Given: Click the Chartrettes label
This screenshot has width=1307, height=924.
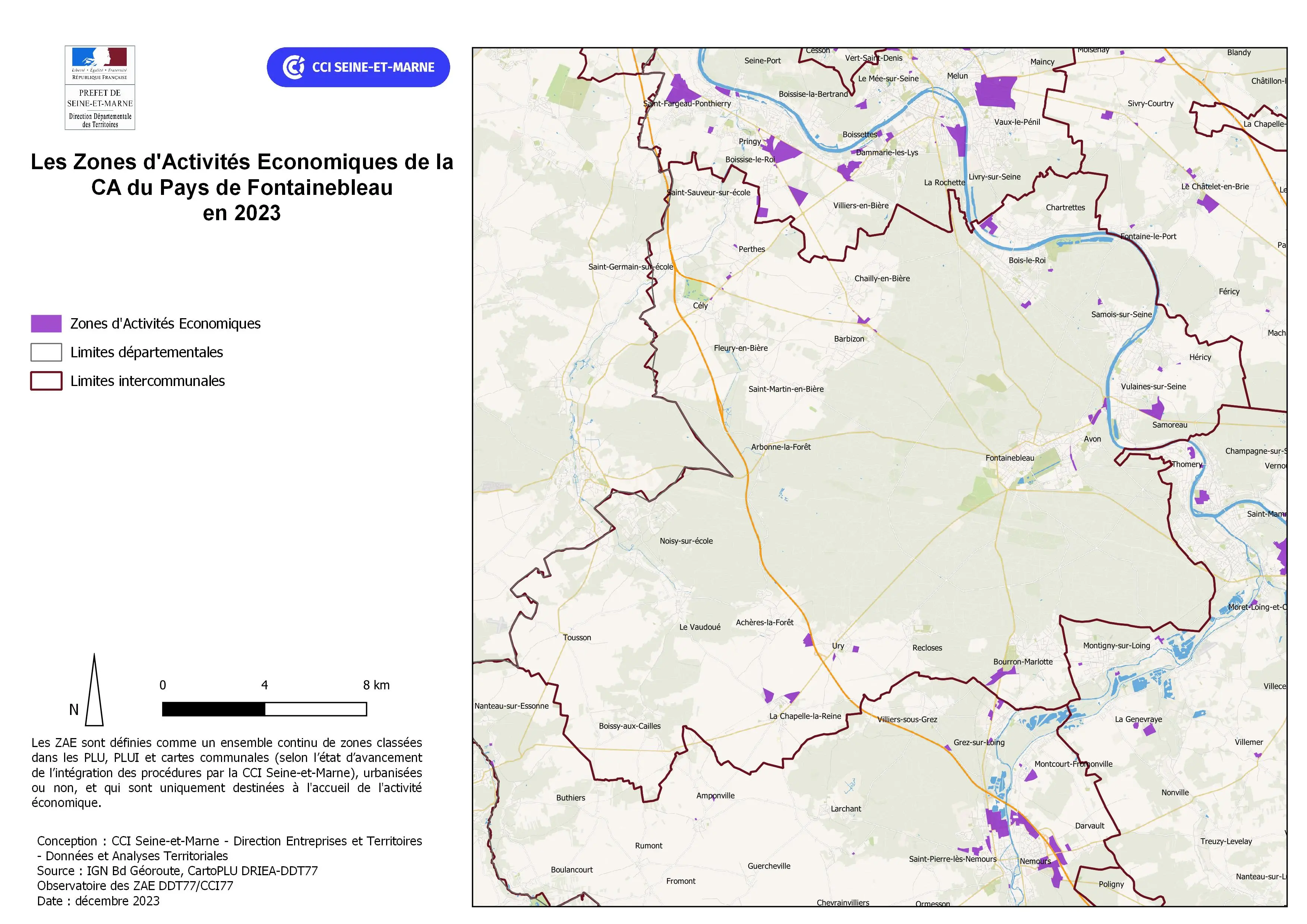Looking at the screenshot, I should tap(1065, 207).
